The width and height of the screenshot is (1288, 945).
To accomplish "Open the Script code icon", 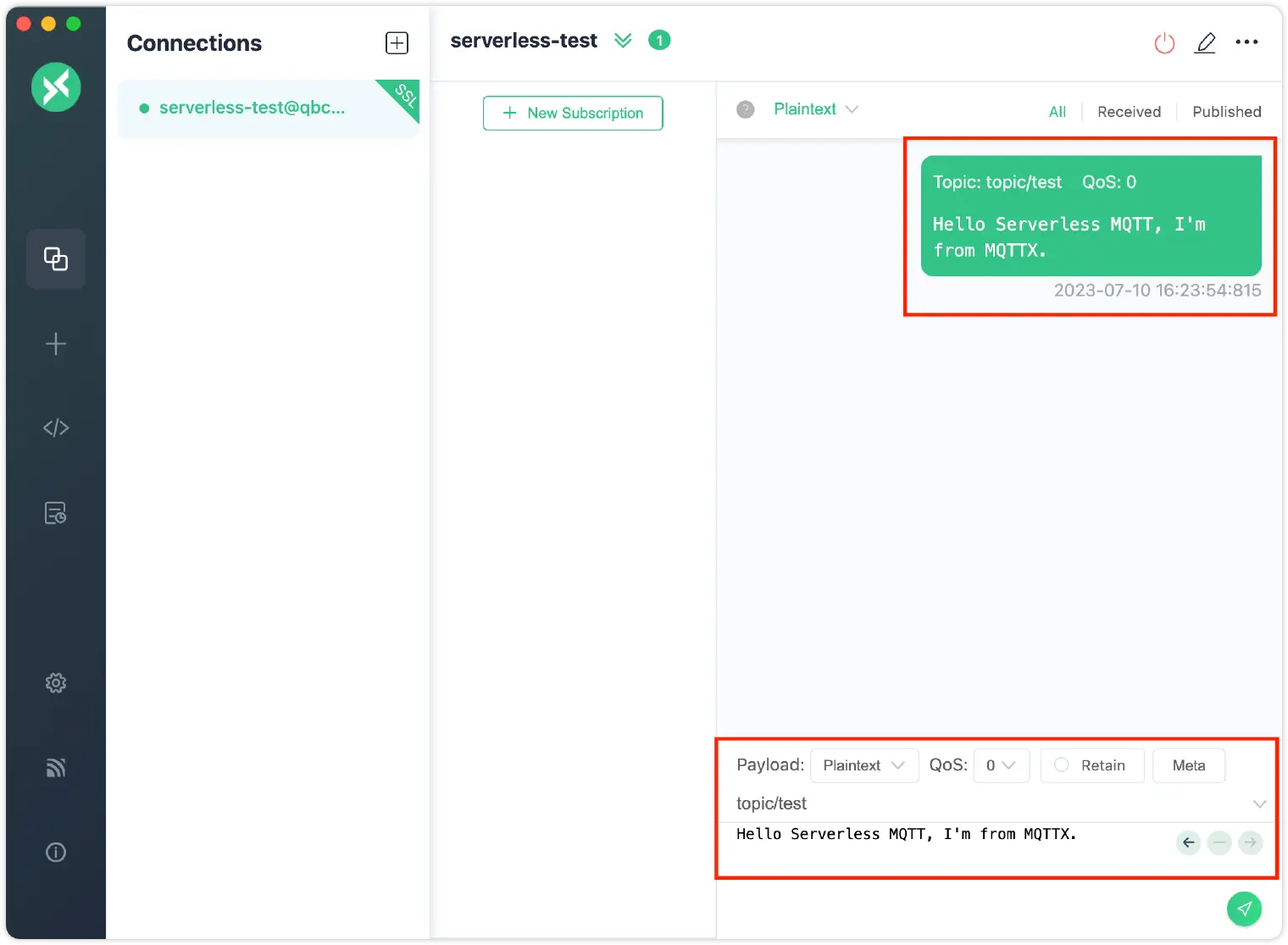I will click(x=56, y=428).
